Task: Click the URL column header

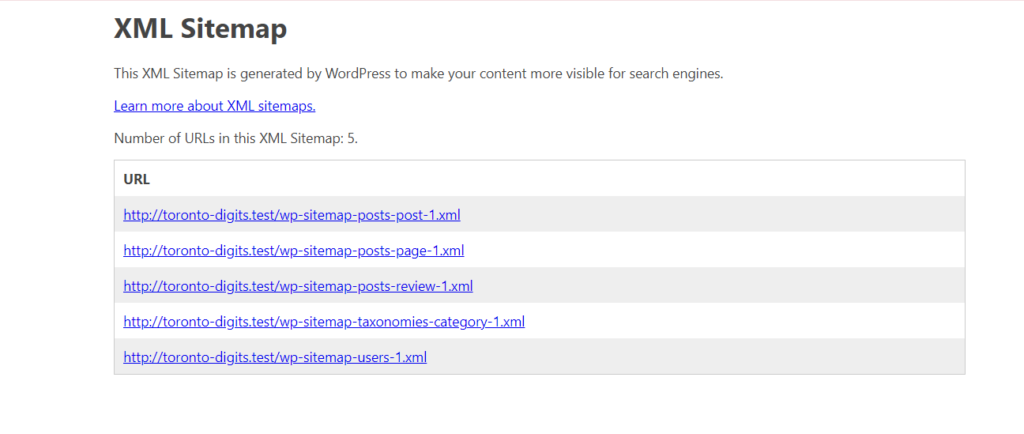Action: click(x=136, y=179)
